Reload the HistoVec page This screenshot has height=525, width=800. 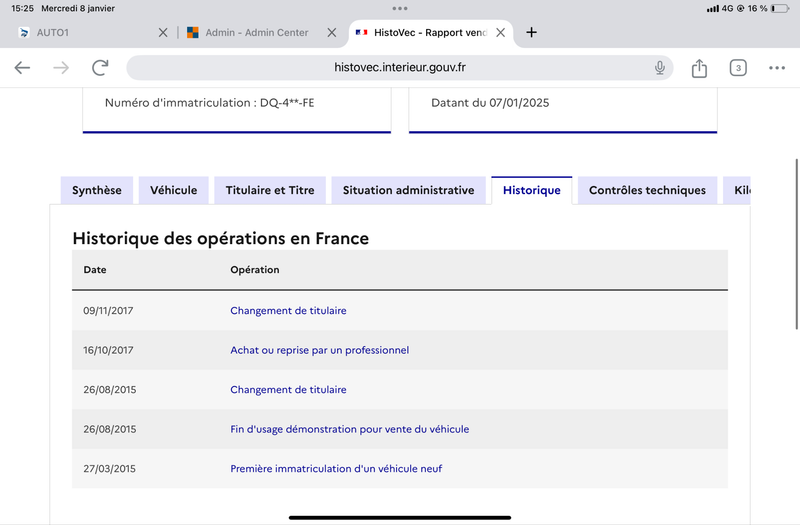100,67
